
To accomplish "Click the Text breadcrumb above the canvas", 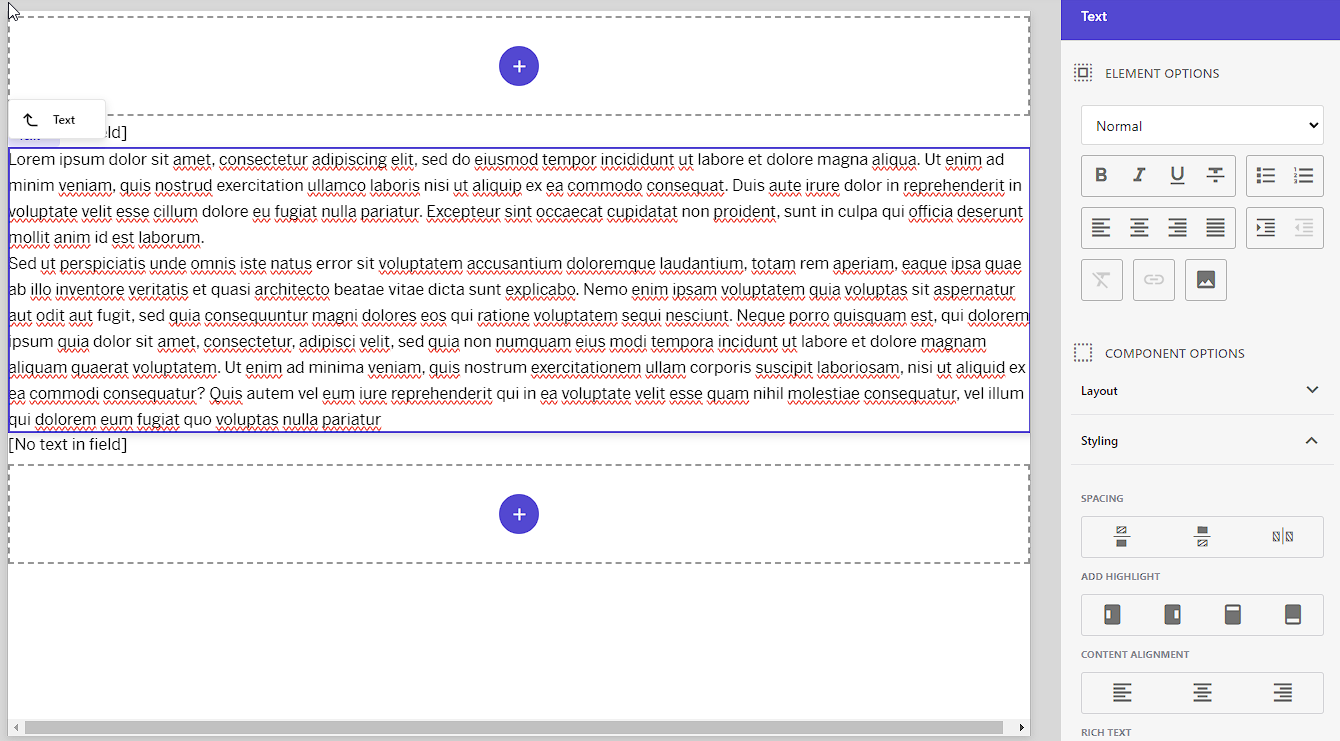I will pos(57,118).
